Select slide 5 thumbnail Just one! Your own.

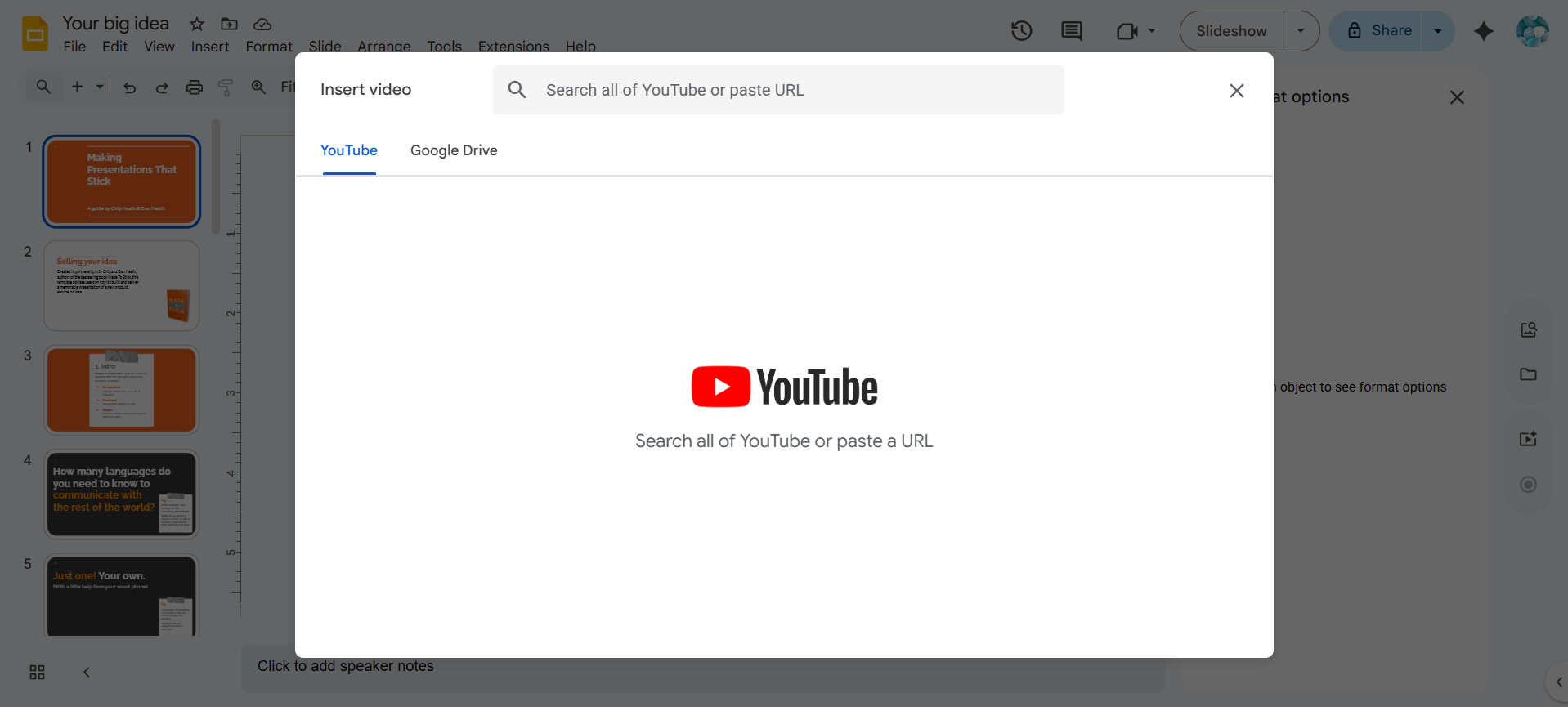[121, 594]
